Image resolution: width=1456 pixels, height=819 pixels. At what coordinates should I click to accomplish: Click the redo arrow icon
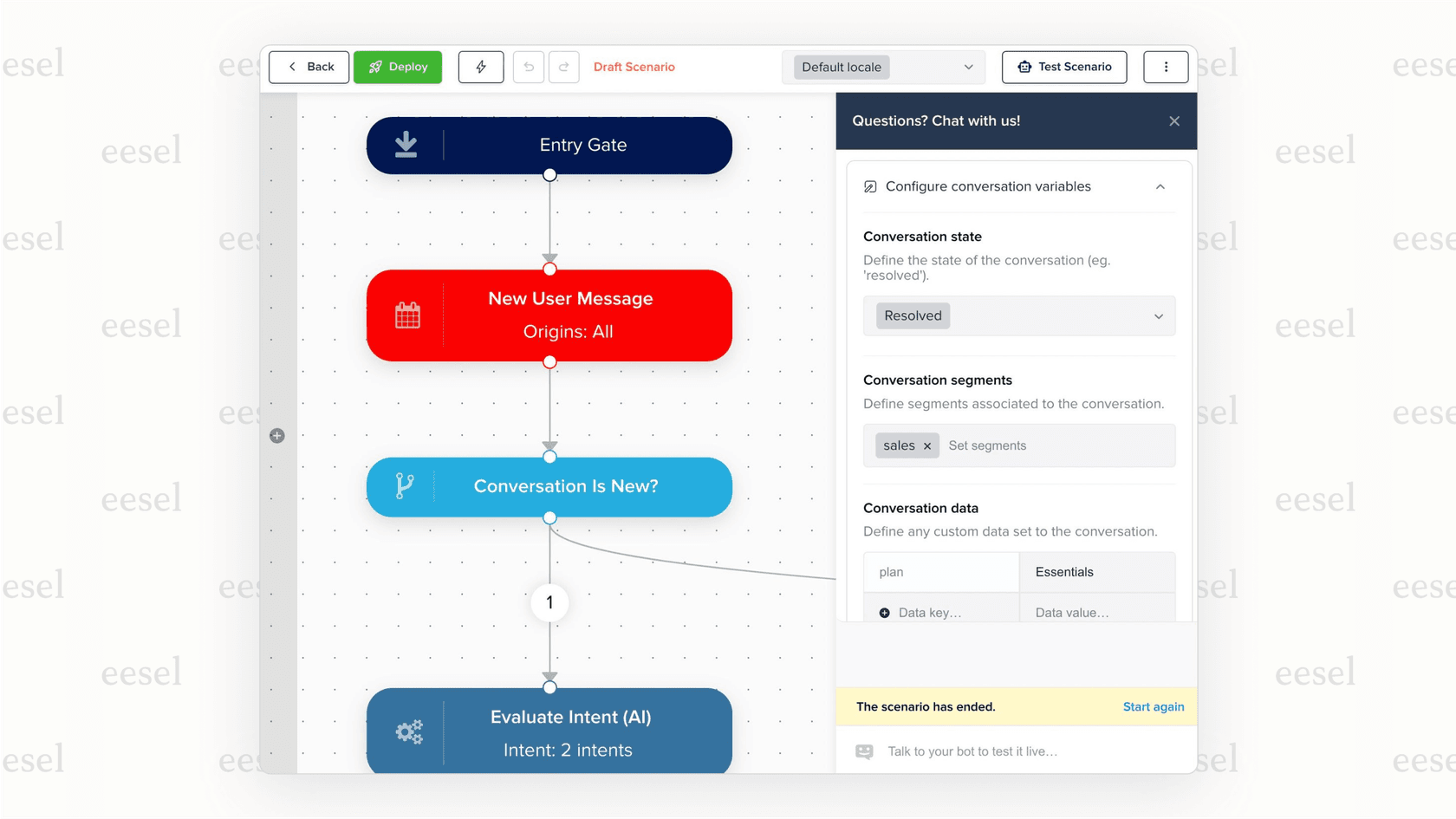[x=564, y=67]
